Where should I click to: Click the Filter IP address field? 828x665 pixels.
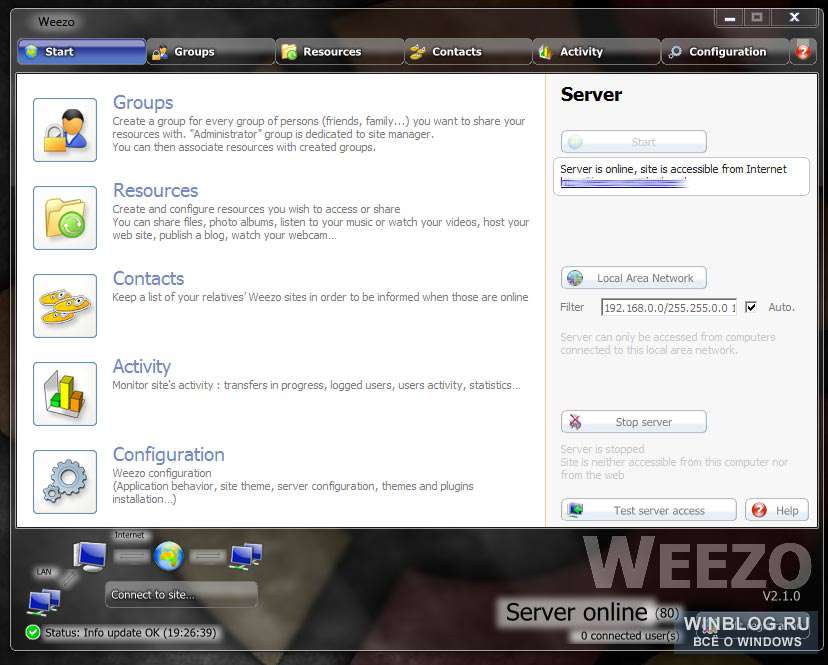pos(669,307)
